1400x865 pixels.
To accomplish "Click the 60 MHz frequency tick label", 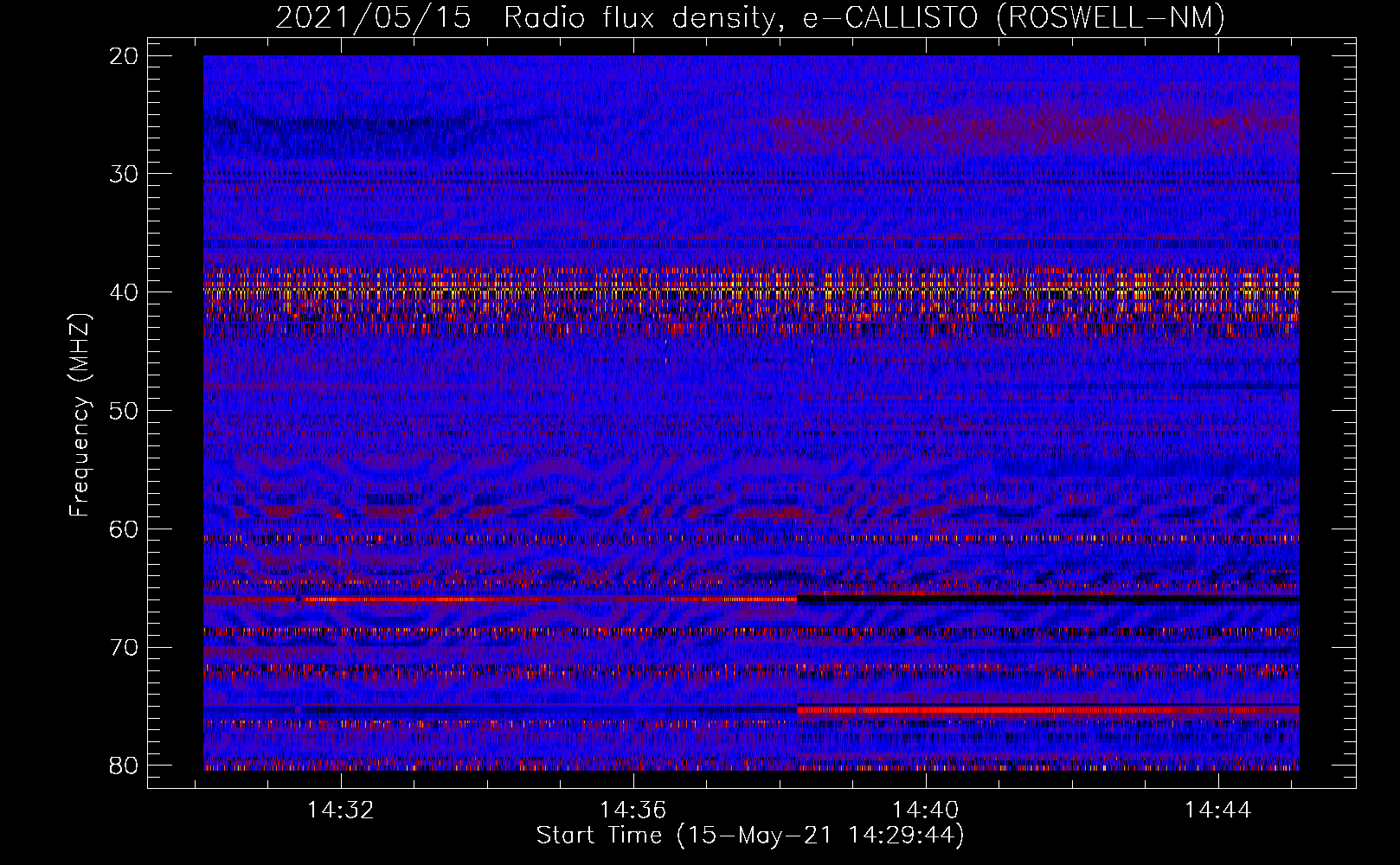I will point(124,529).
